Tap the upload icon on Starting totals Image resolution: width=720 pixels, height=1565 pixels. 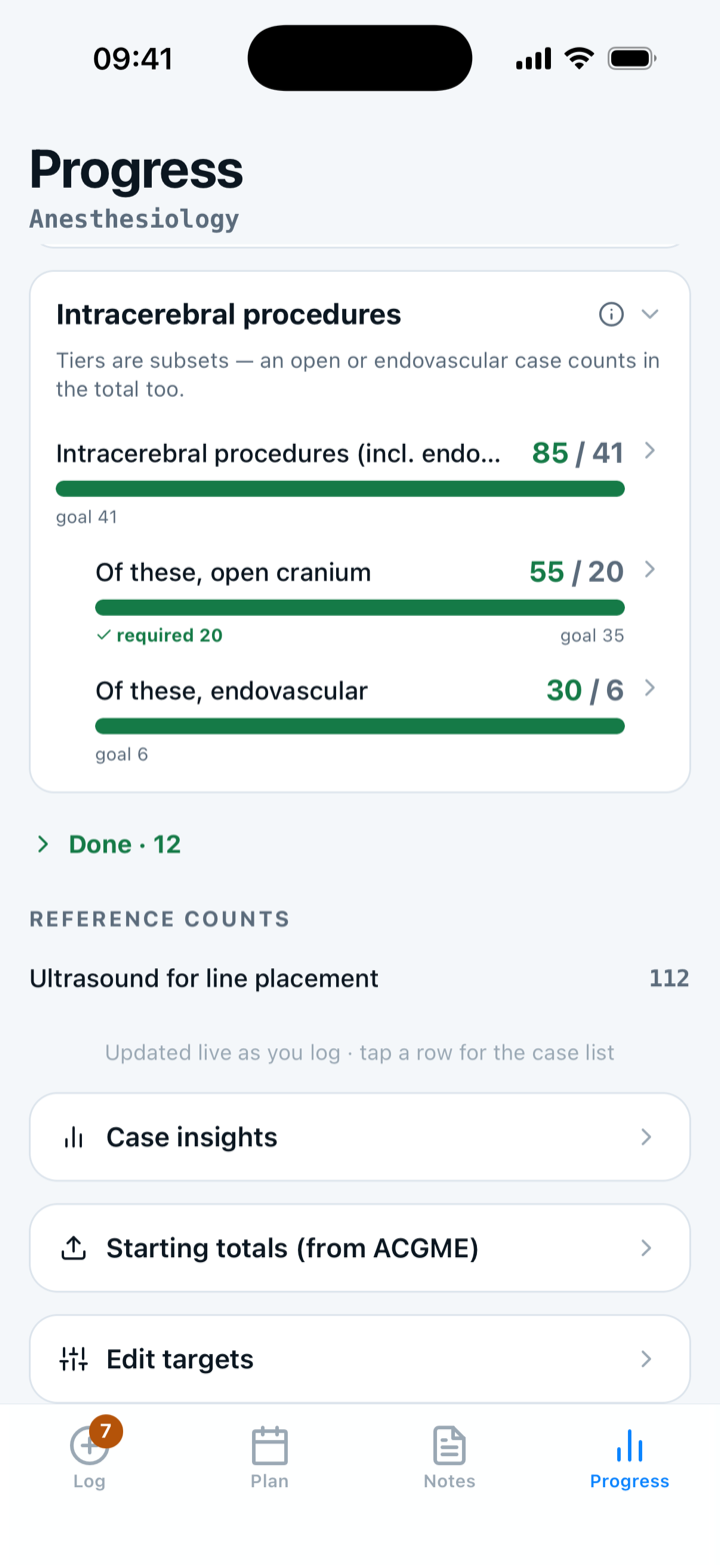tap(73, 1248)
